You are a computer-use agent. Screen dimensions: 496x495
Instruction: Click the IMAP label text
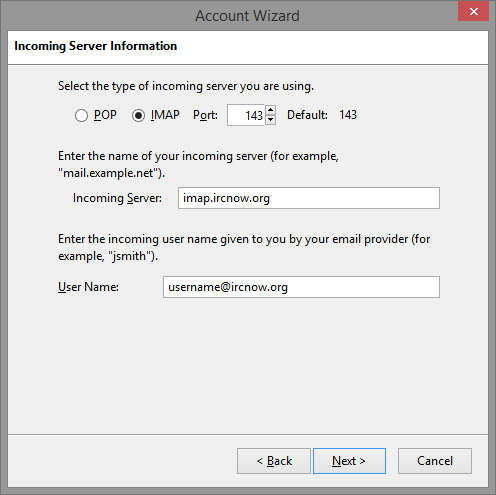point(165,115)
